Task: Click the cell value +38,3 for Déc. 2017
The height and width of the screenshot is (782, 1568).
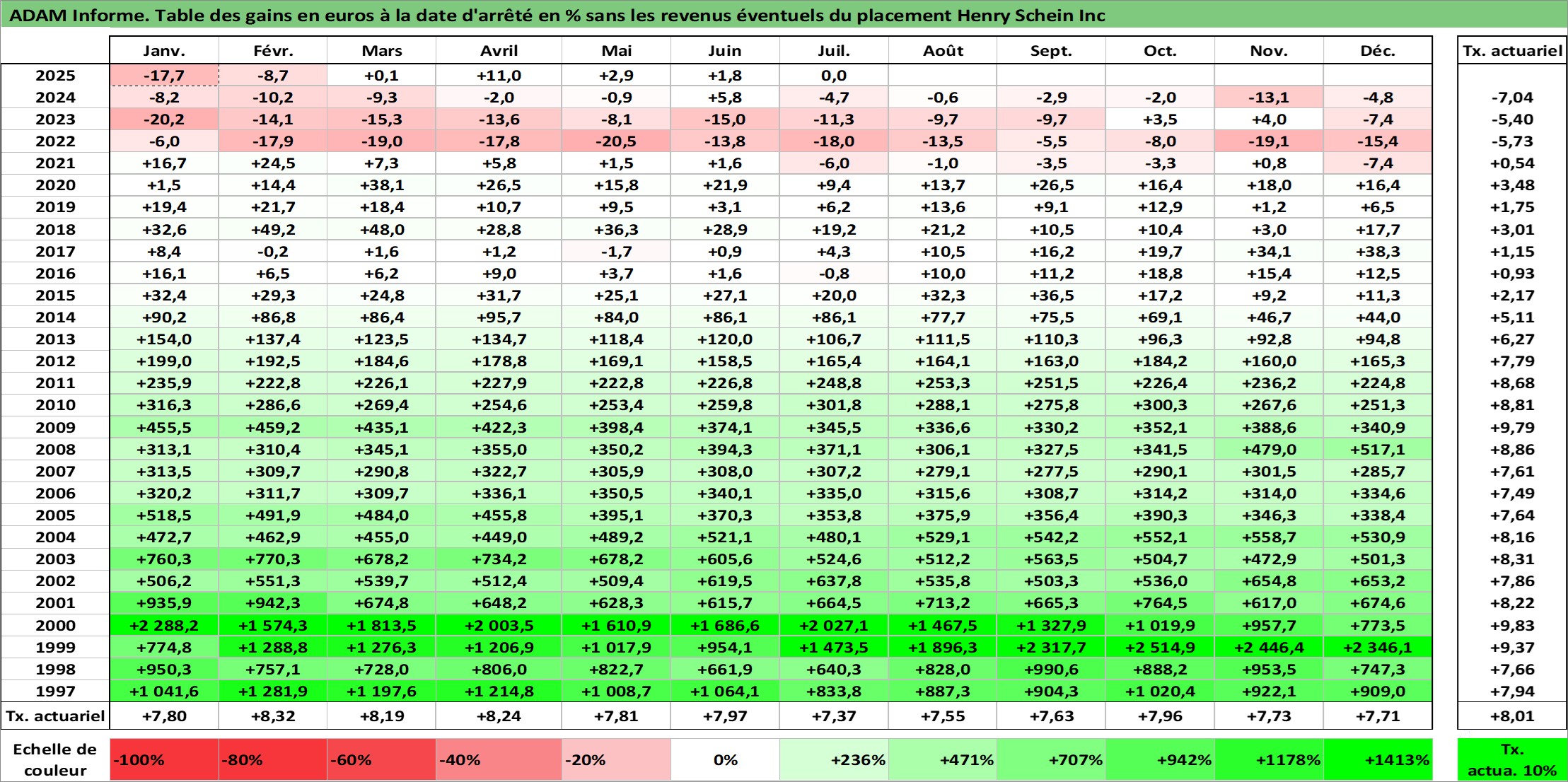Action: tap(1378, 251)
